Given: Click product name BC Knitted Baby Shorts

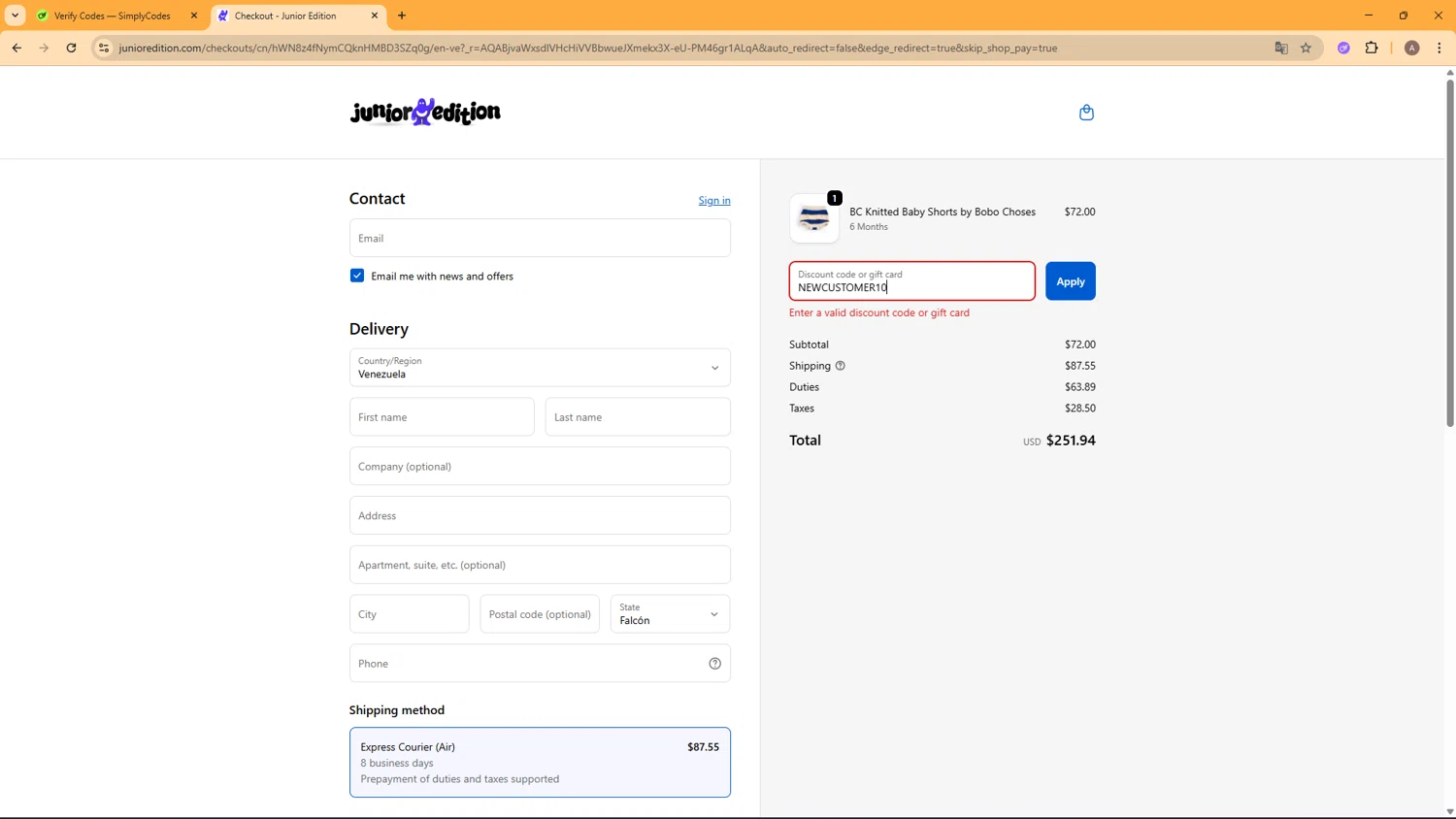Looking at the screenshot, I should tap(943, 212).
